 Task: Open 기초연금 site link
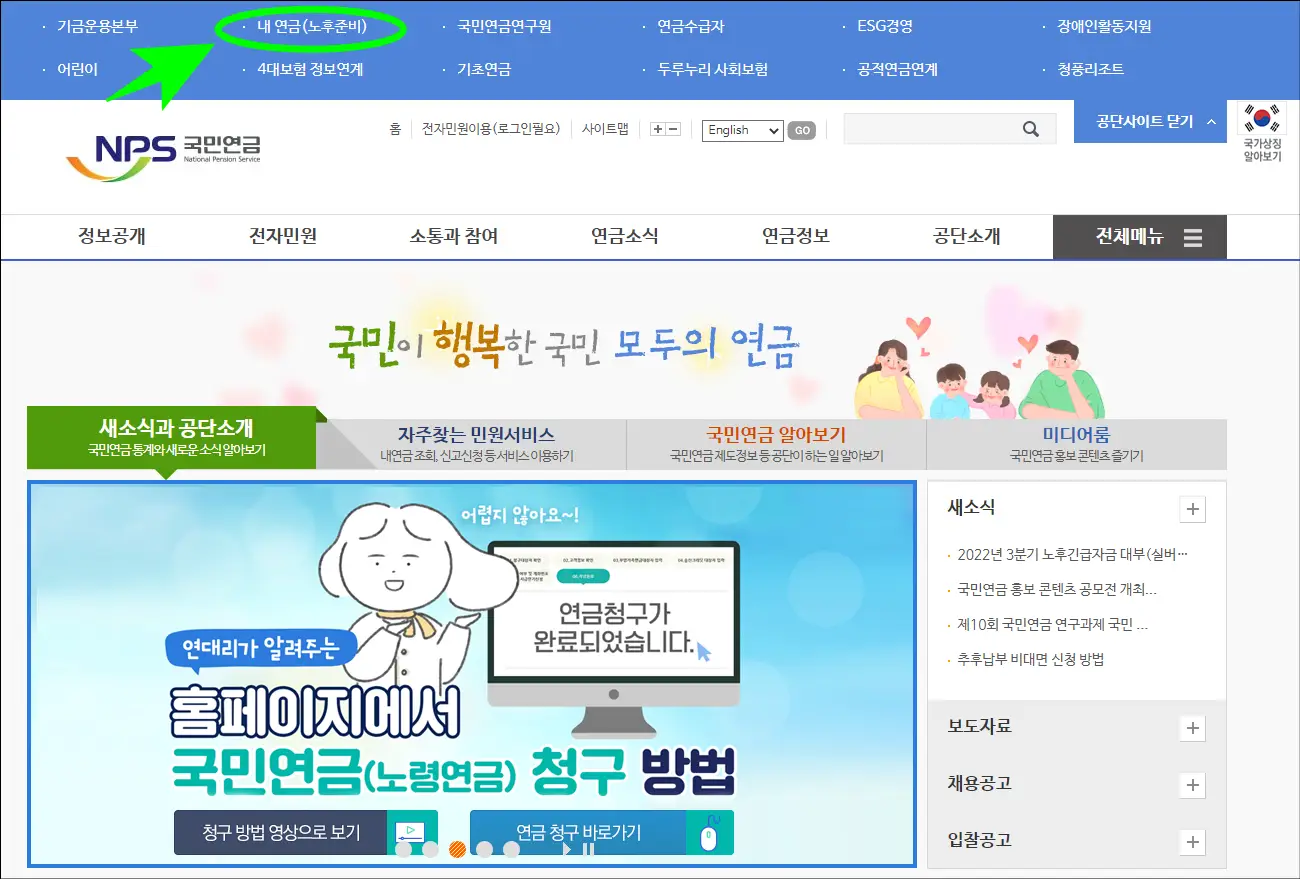click(x=484, y=69)
